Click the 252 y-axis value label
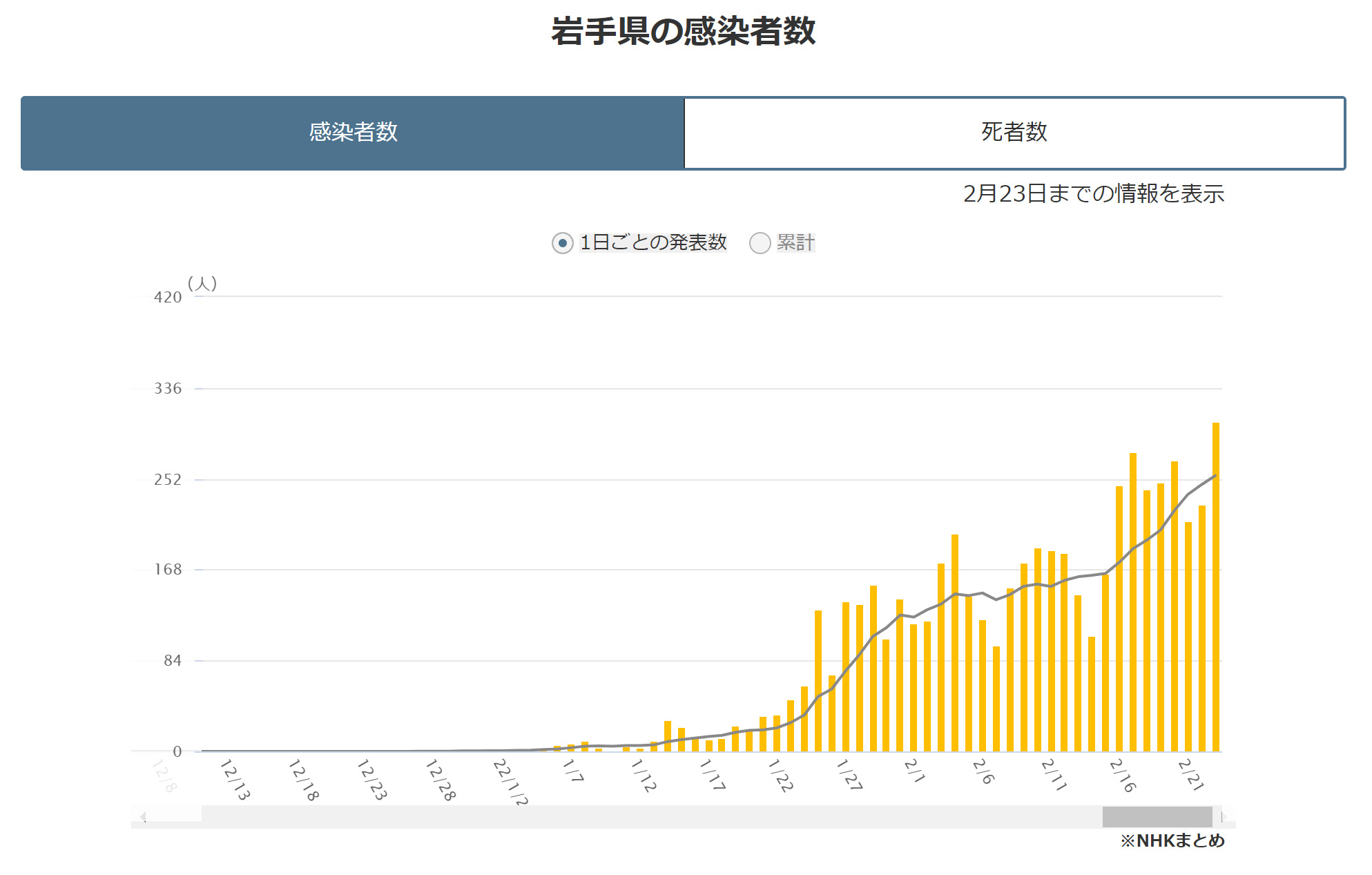1372x875 pixels. (168, 480)
